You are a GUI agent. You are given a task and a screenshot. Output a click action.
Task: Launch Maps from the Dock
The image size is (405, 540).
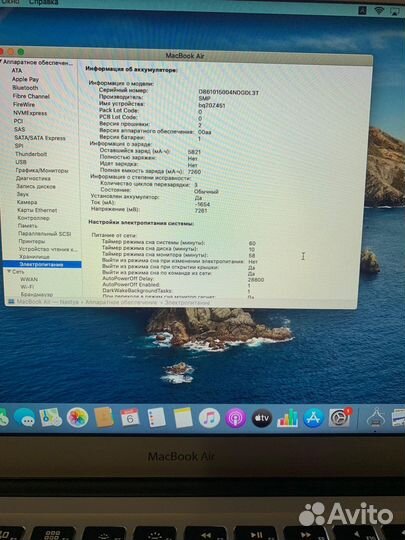51,417
